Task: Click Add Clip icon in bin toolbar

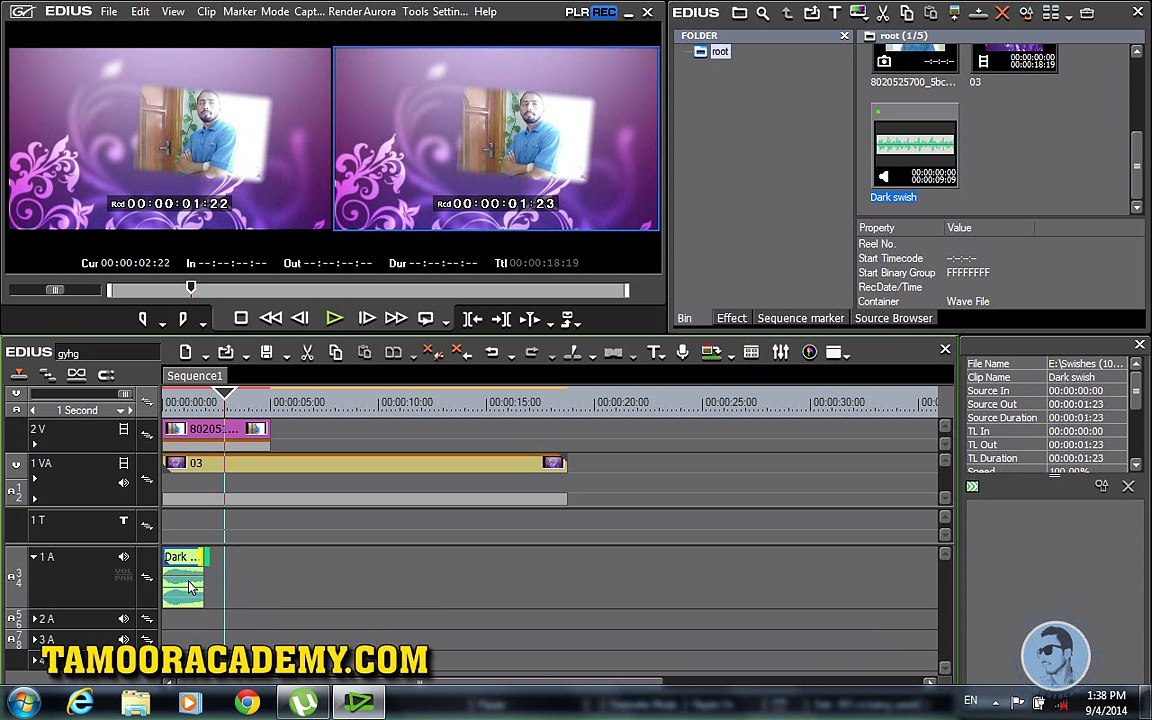Action: coord(811,12)
